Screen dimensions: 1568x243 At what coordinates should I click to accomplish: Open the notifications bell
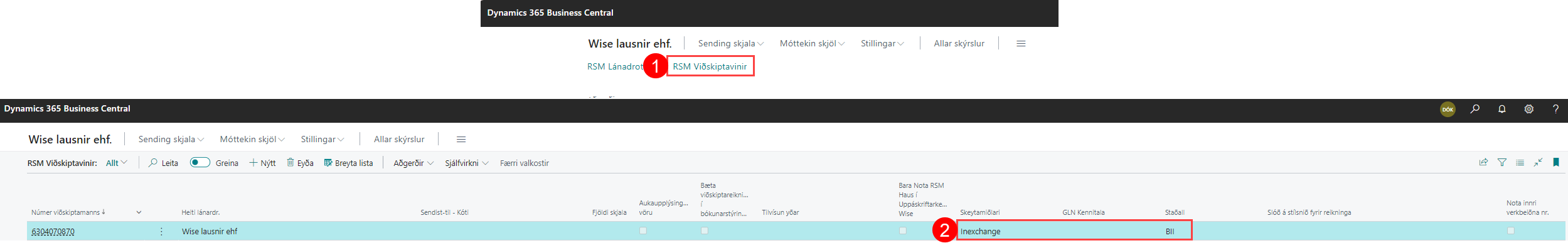click(x=1502, y=109)
